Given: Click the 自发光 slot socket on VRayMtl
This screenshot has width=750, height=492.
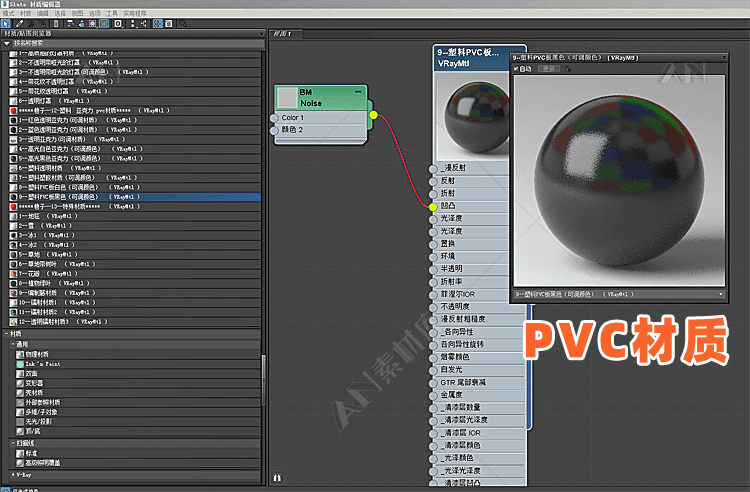Looking at the screenshot, I should 433,371.
